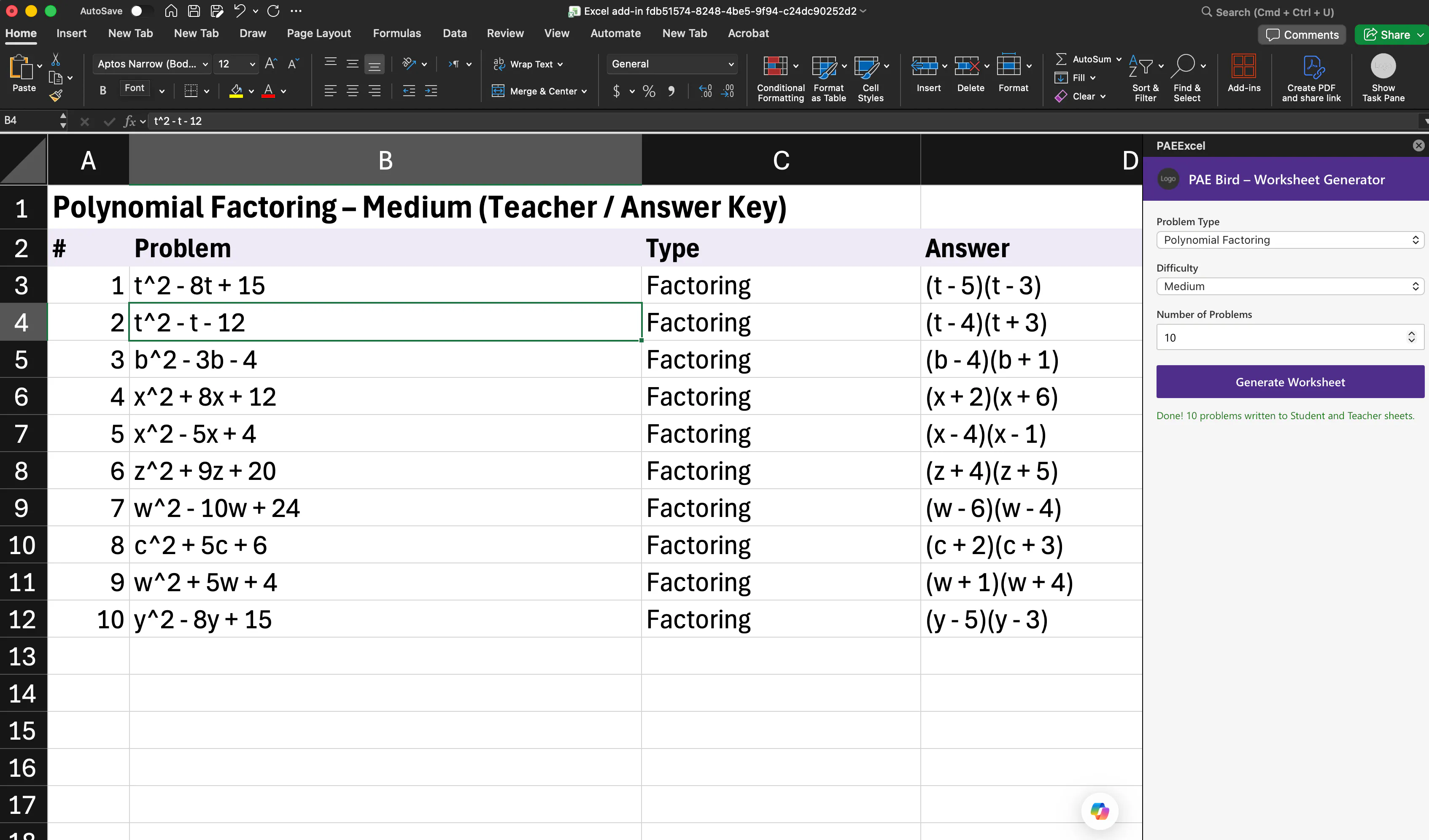
Task: Increase font size with large A icon
Action: [271, 64]
